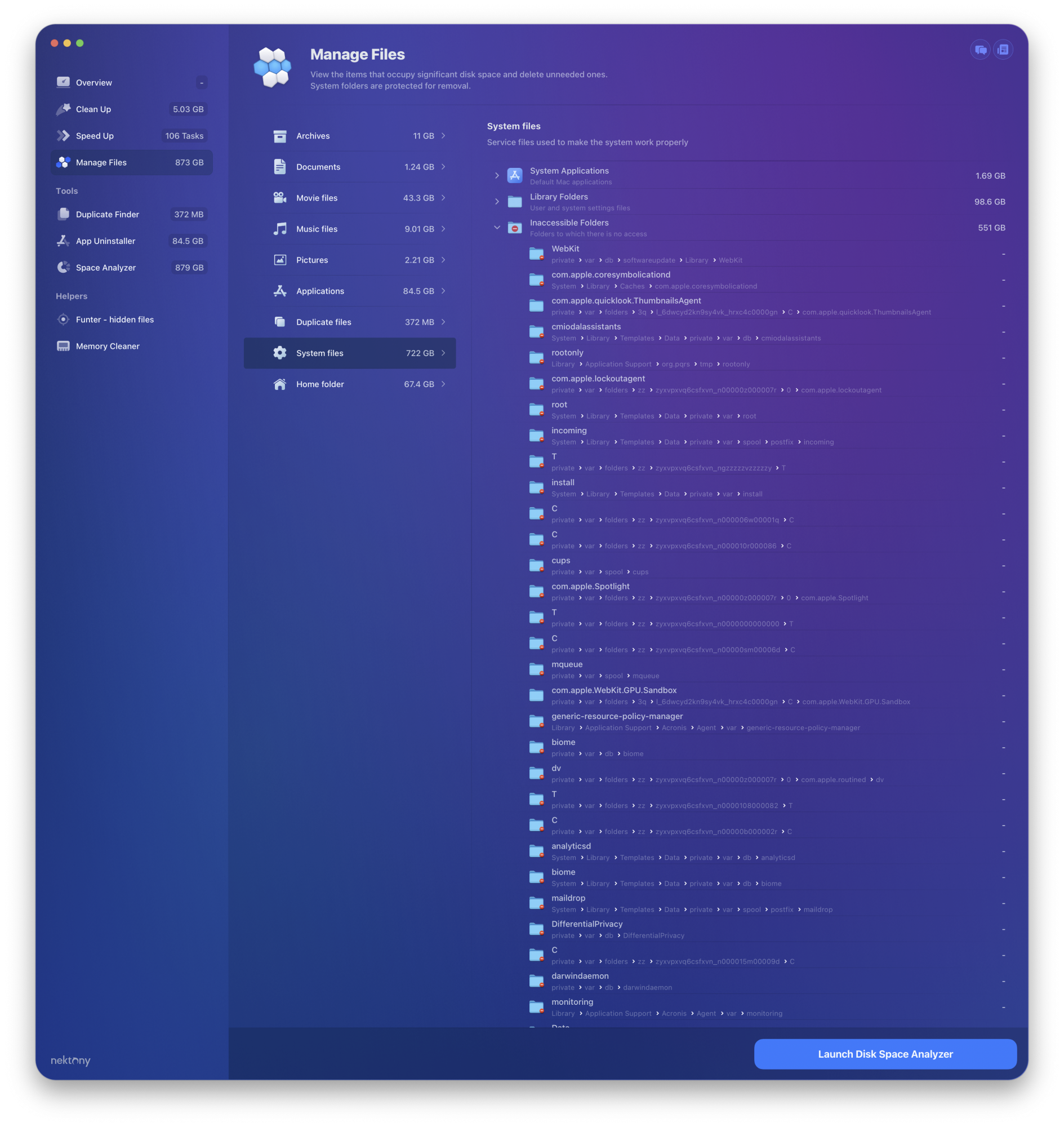
Task: Open the news list icon
Action: click(1003, 50)
